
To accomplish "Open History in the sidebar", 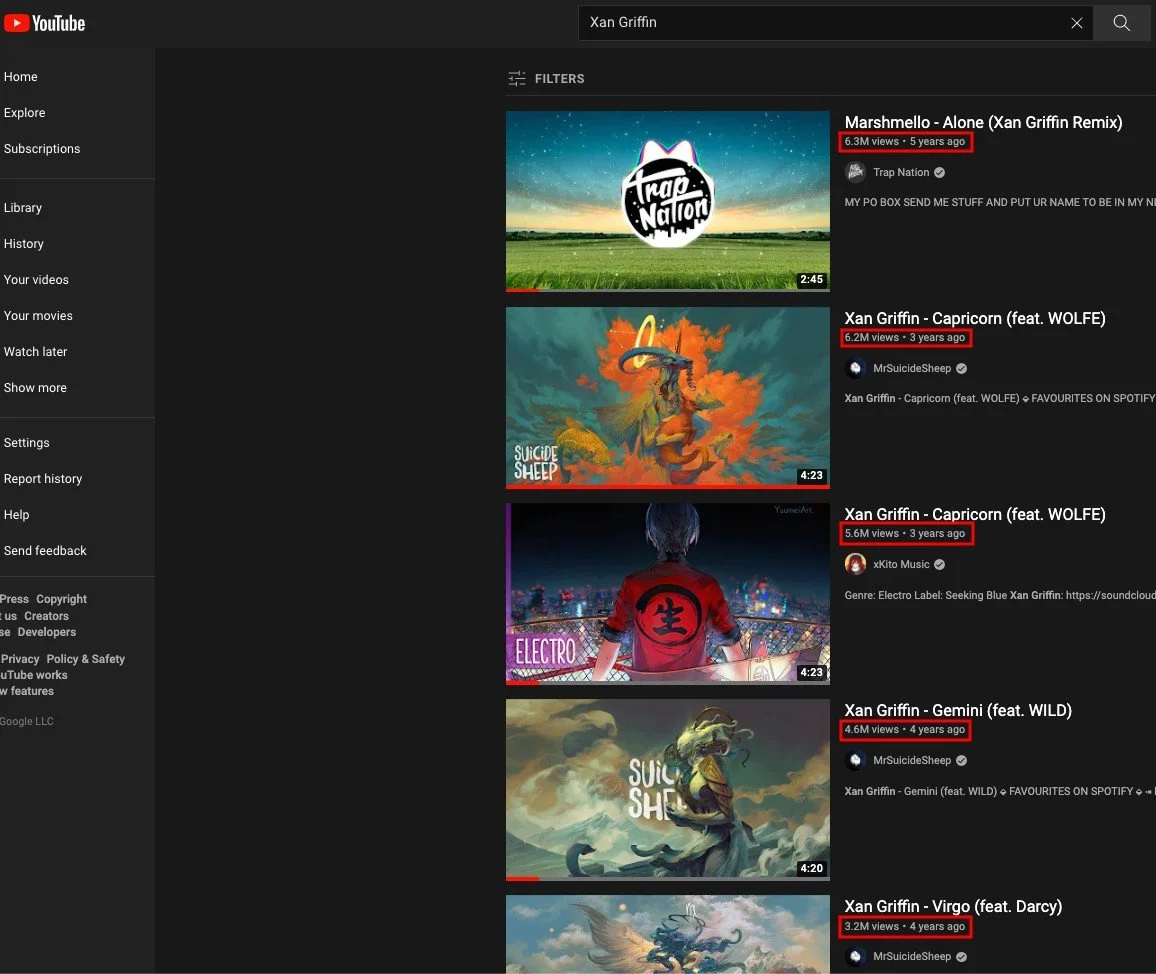I will click(24, 244).
